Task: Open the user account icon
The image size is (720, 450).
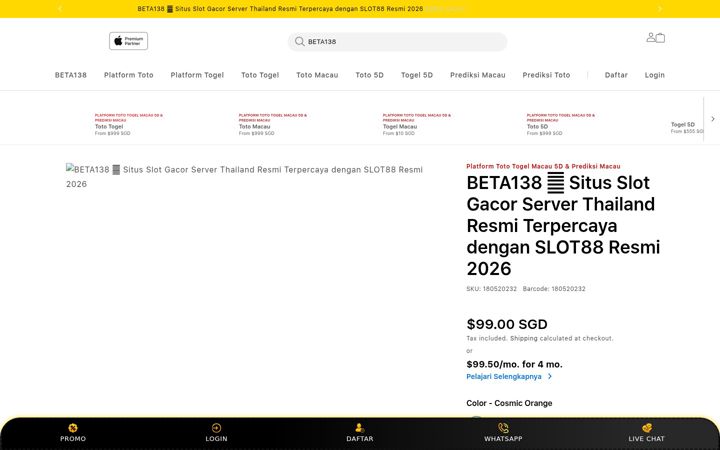Action: coord(651,37)
